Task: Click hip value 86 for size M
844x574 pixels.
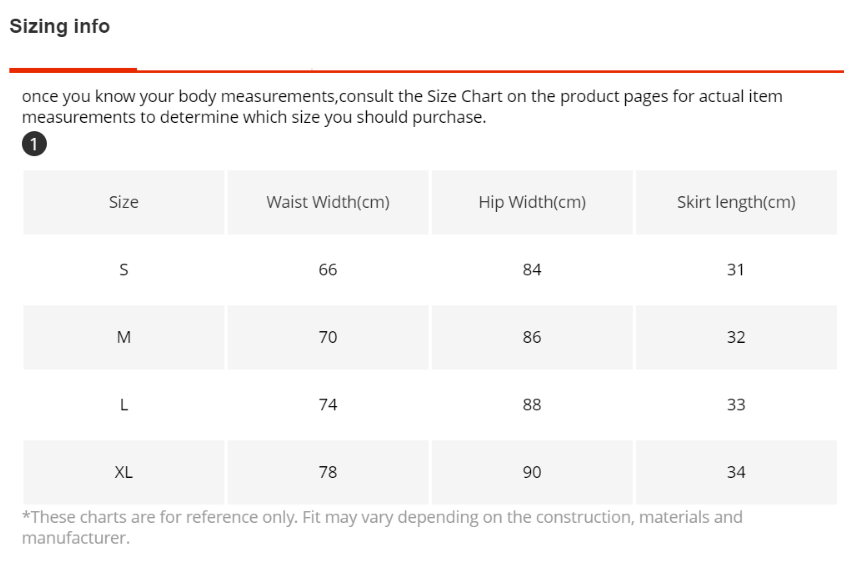Action: (x=532, y=337)
